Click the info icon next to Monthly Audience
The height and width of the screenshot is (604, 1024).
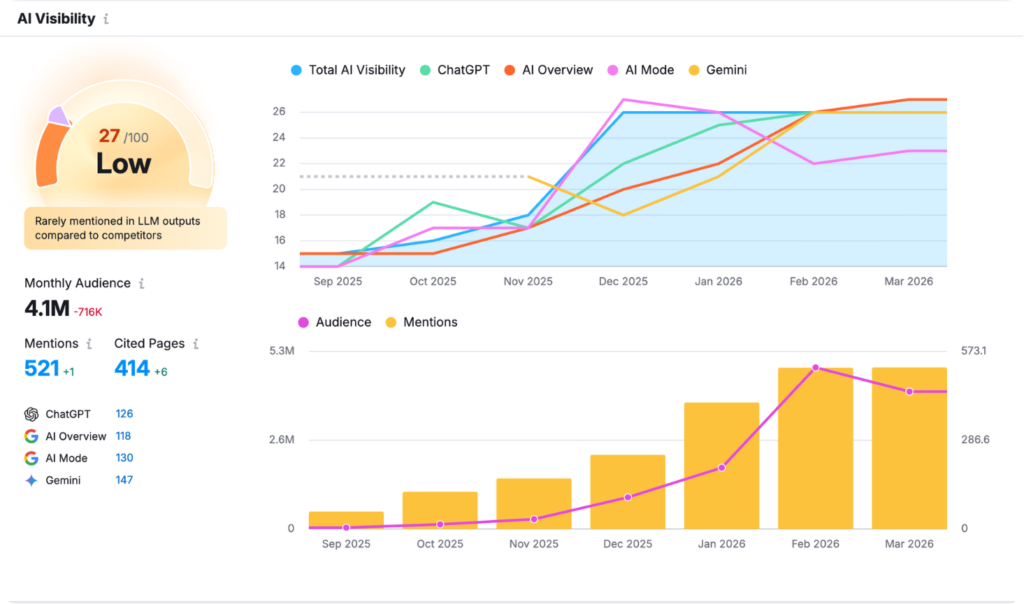pyautogui.click(x=141, y=283)
